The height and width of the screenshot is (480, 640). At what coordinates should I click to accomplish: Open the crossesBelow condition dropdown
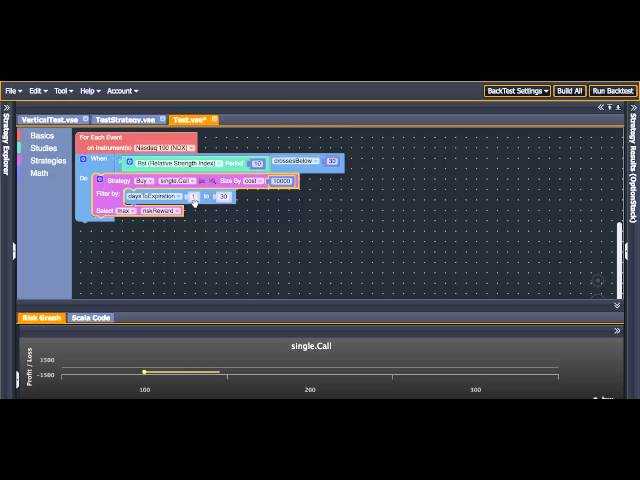tap(296, 161)
